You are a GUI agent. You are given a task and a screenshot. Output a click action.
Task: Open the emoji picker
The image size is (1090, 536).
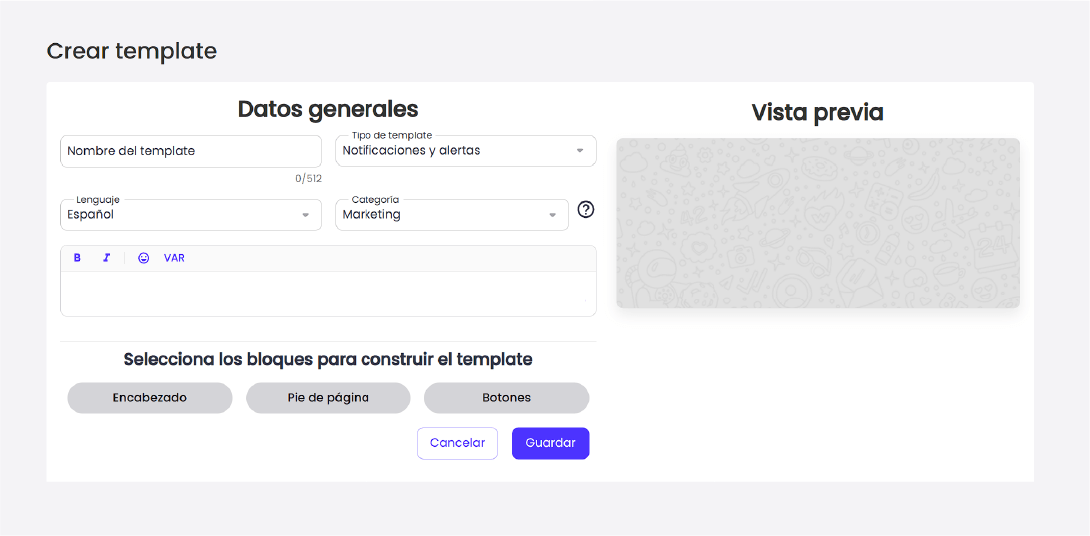[144, 258]
